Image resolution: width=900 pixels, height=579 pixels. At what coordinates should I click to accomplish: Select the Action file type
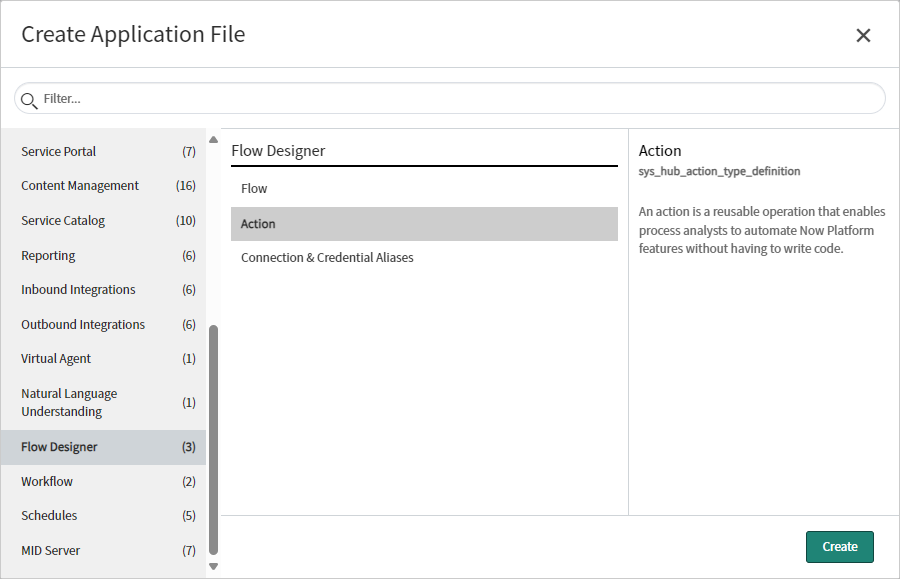(x=424, y=224)
